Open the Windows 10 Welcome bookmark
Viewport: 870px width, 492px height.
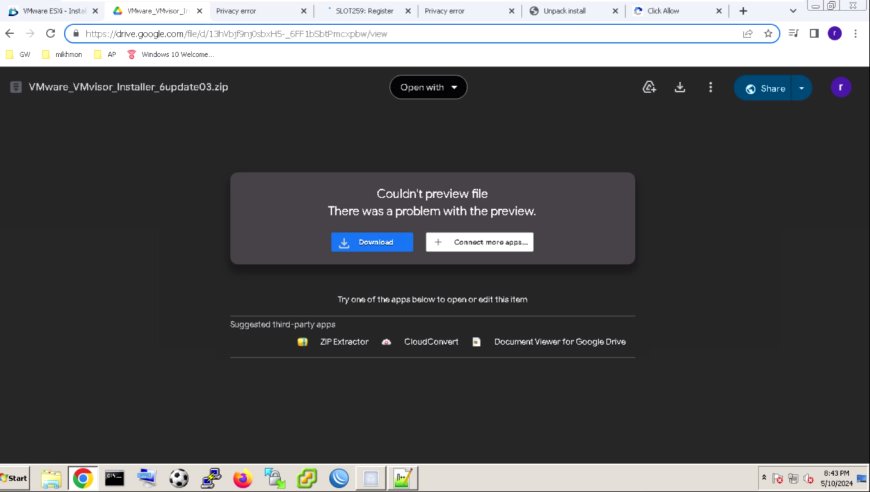(170, 54)
